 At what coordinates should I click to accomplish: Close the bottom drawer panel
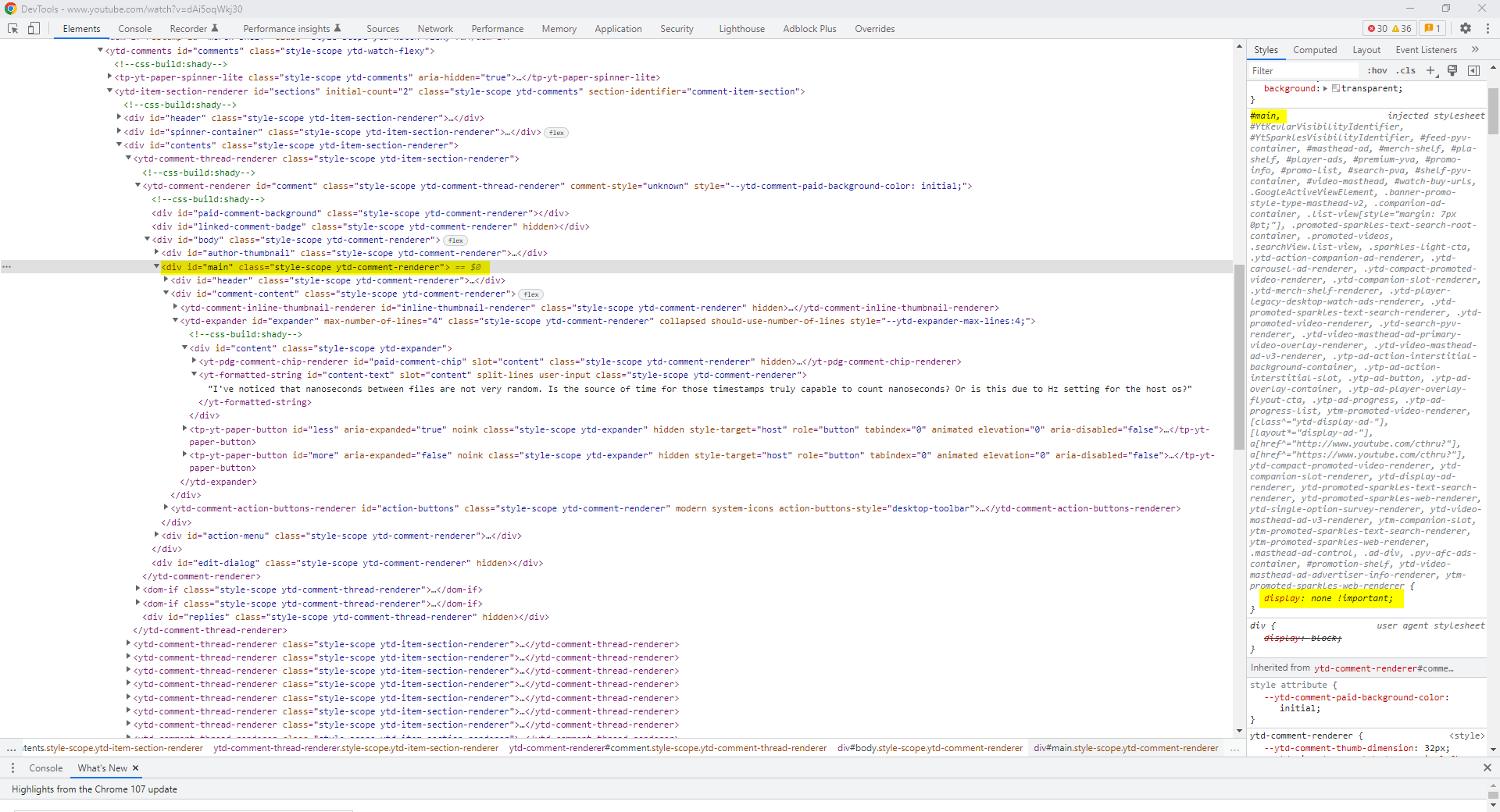(1487, 768)
